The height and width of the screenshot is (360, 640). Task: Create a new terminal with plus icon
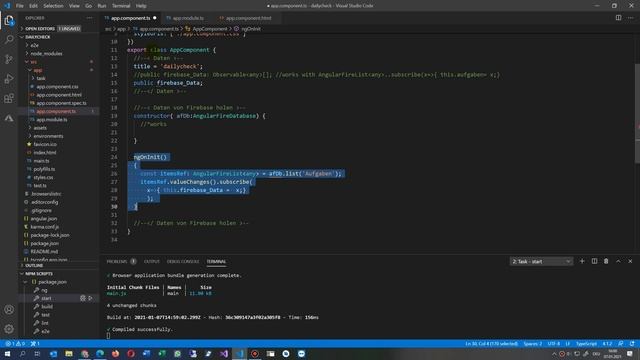582,261
